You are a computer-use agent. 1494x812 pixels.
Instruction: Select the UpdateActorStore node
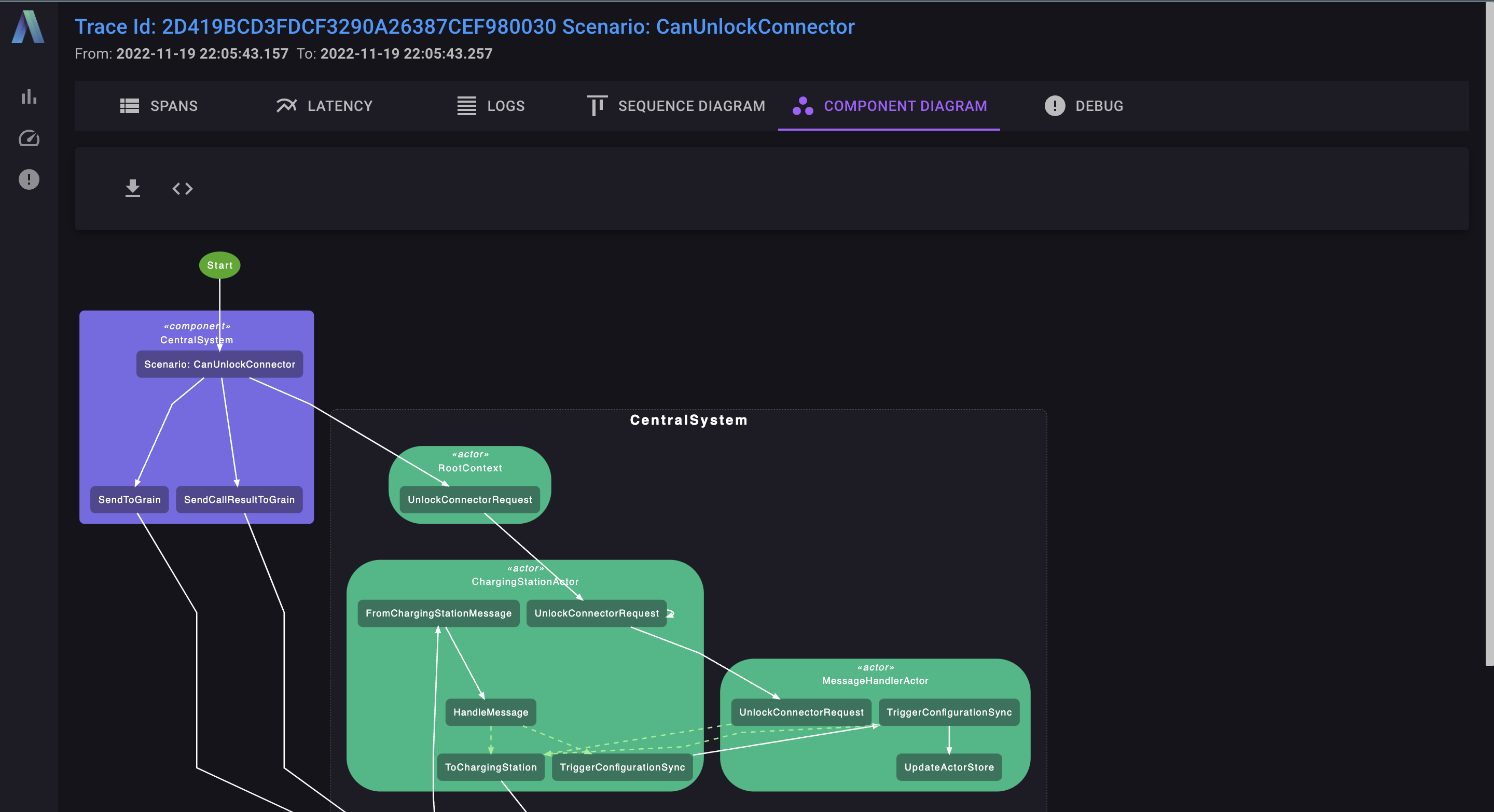949,767
